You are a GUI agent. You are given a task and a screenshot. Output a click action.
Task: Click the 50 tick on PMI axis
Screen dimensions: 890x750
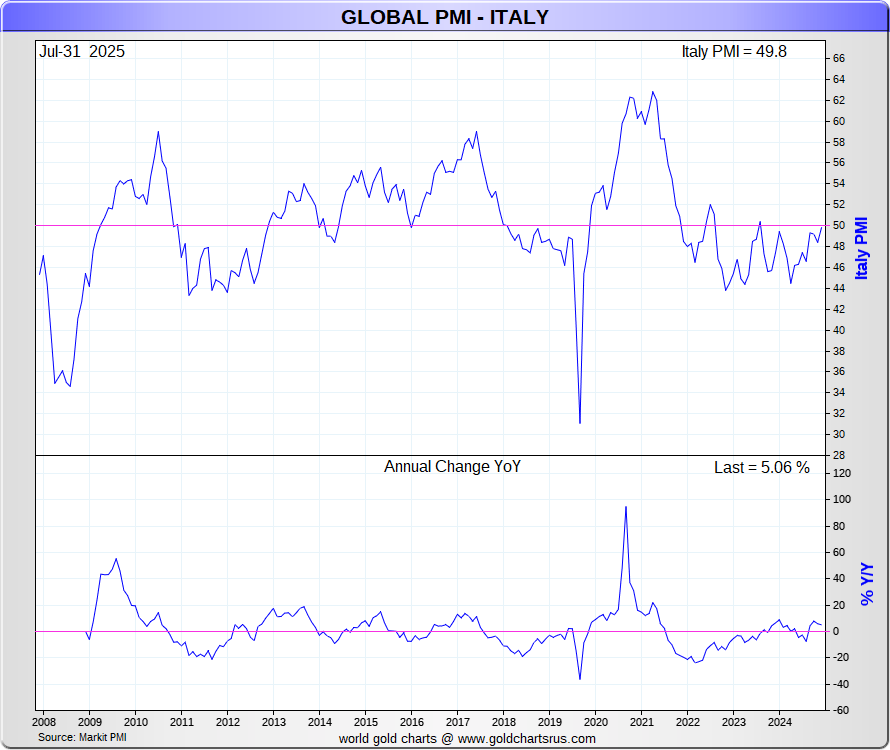(839, 225)
